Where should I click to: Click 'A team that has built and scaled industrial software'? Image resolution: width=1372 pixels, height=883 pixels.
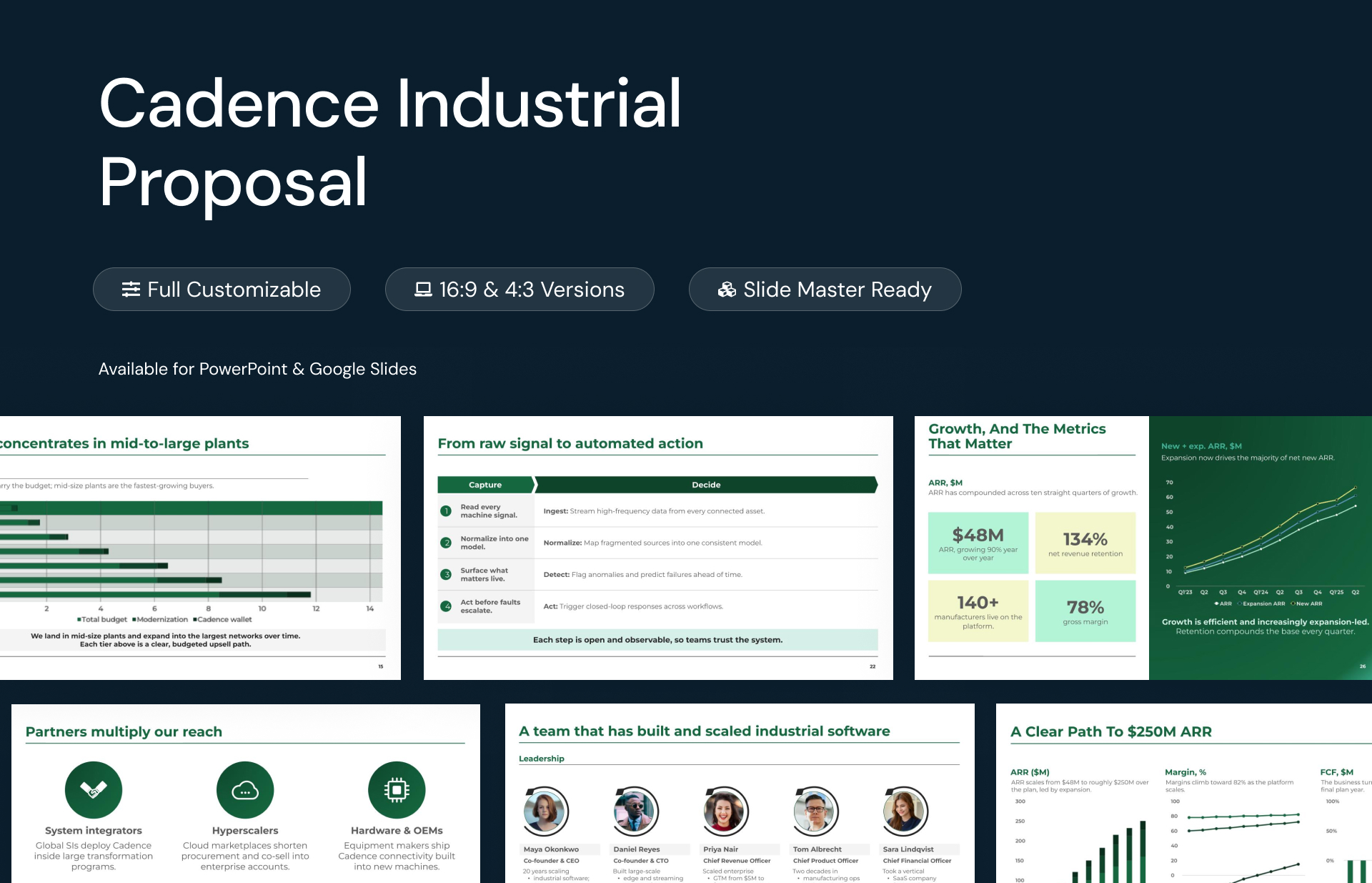(705, 731)
